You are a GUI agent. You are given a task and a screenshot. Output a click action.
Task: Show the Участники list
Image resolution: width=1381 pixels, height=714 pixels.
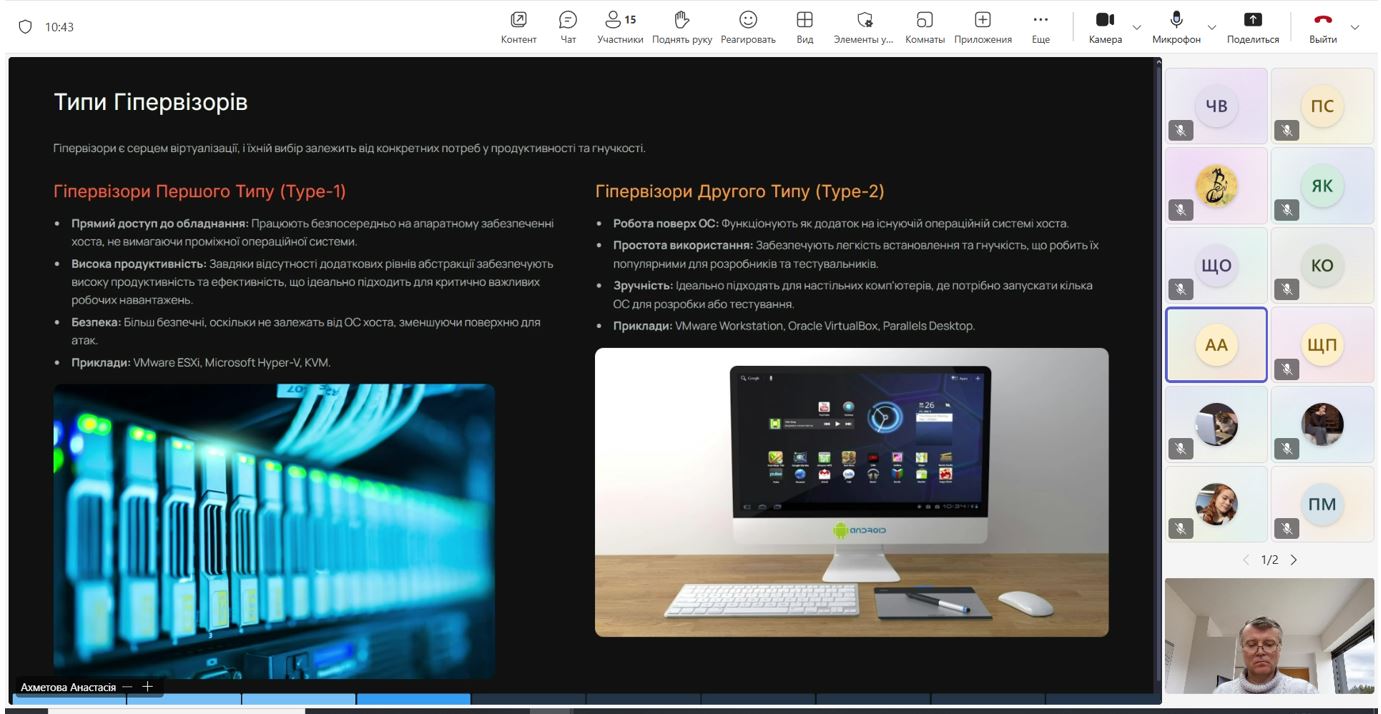(x=620, y=26)
